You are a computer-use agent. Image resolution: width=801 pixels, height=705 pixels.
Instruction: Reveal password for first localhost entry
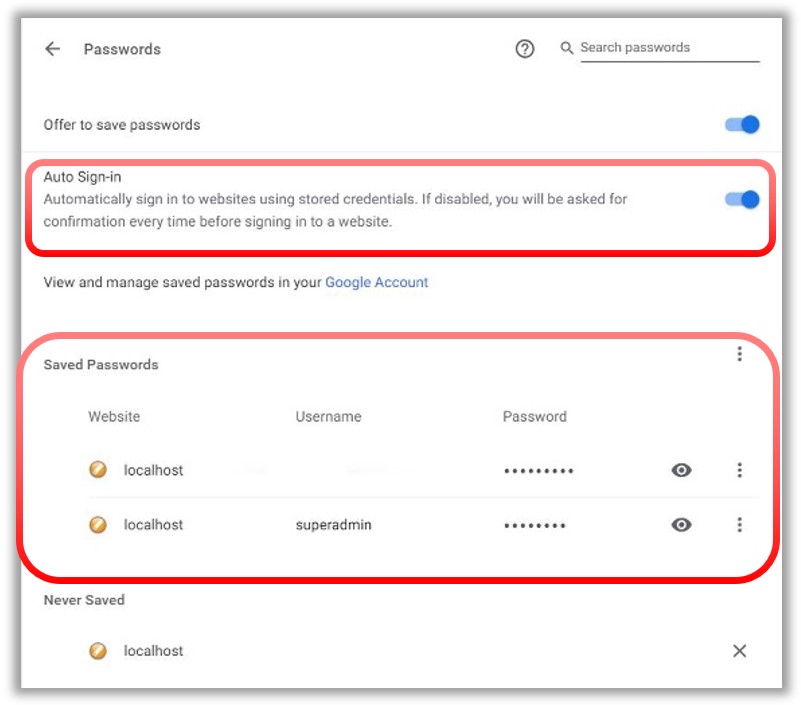(681, 470)
